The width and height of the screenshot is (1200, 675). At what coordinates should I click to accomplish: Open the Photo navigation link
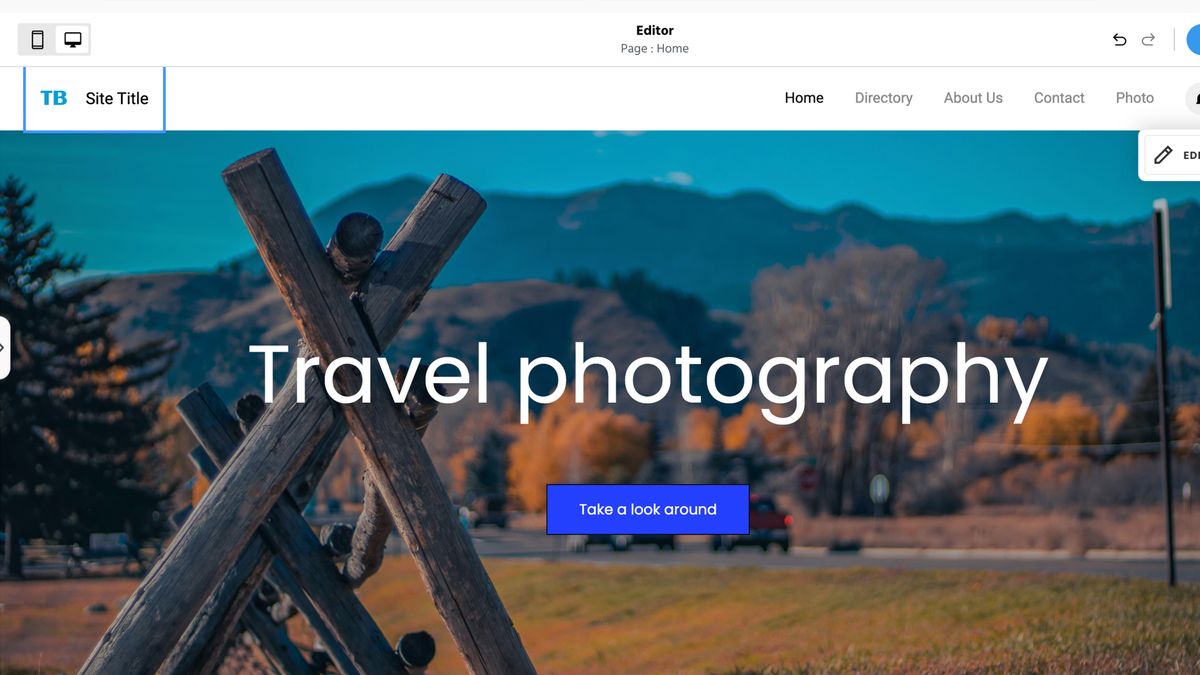[1135, 98]
